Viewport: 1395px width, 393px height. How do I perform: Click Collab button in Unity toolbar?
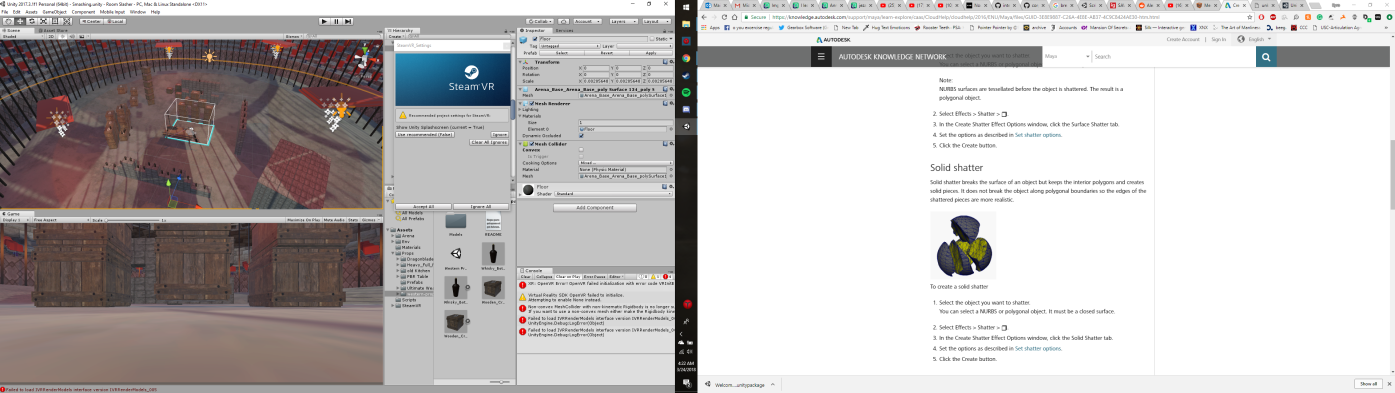[540, 21]
